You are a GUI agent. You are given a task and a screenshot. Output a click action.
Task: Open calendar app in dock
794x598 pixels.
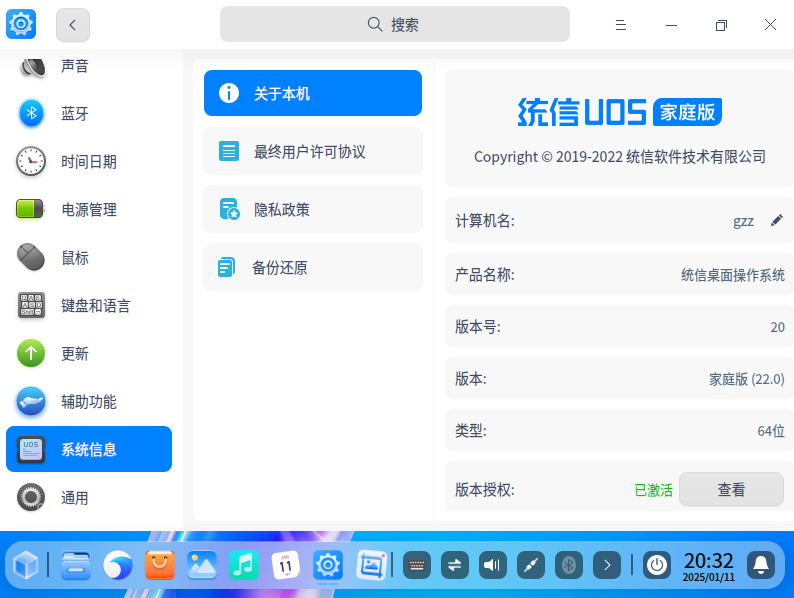(x=286, y=565)
